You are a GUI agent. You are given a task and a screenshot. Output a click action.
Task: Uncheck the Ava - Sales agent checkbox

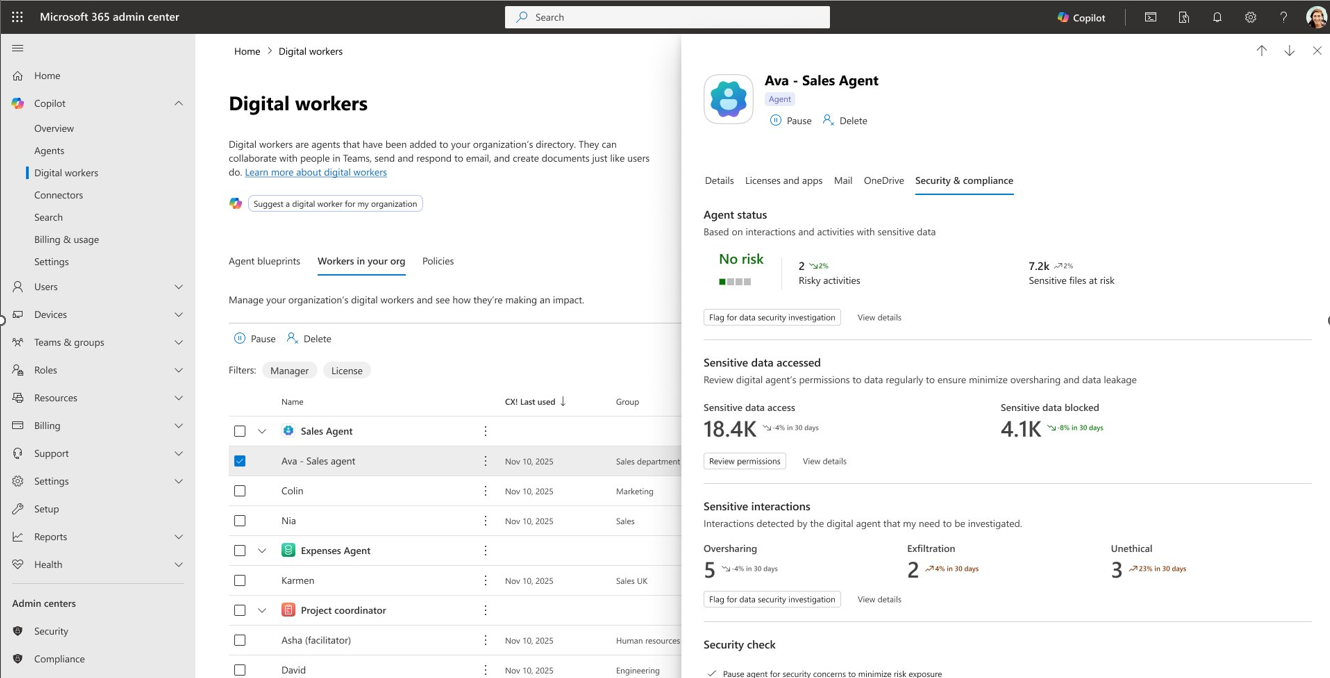pos(240,461)
